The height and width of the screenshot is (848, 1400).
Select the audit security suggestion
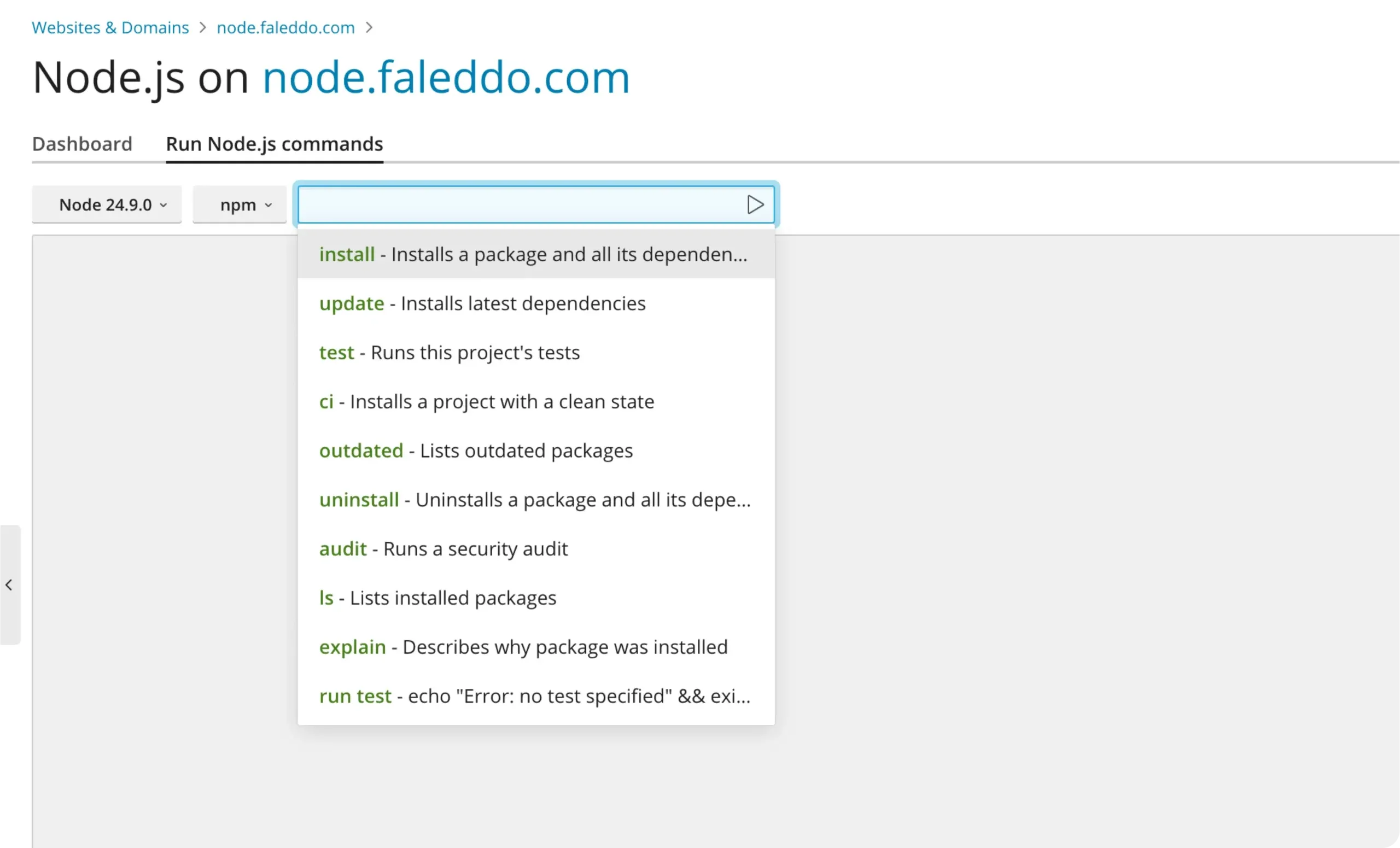coord(443,549)
